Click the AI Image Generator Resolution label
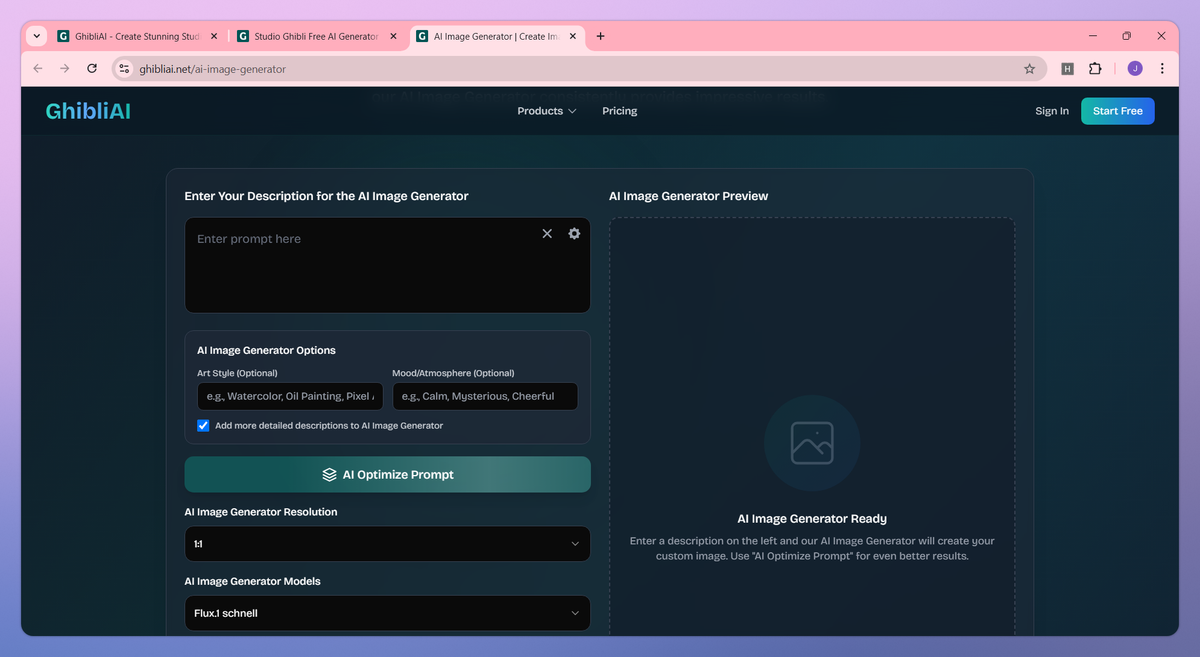The width and height of the screenshot is (1200, 657). pyautogui.click(x=261, y=512)
